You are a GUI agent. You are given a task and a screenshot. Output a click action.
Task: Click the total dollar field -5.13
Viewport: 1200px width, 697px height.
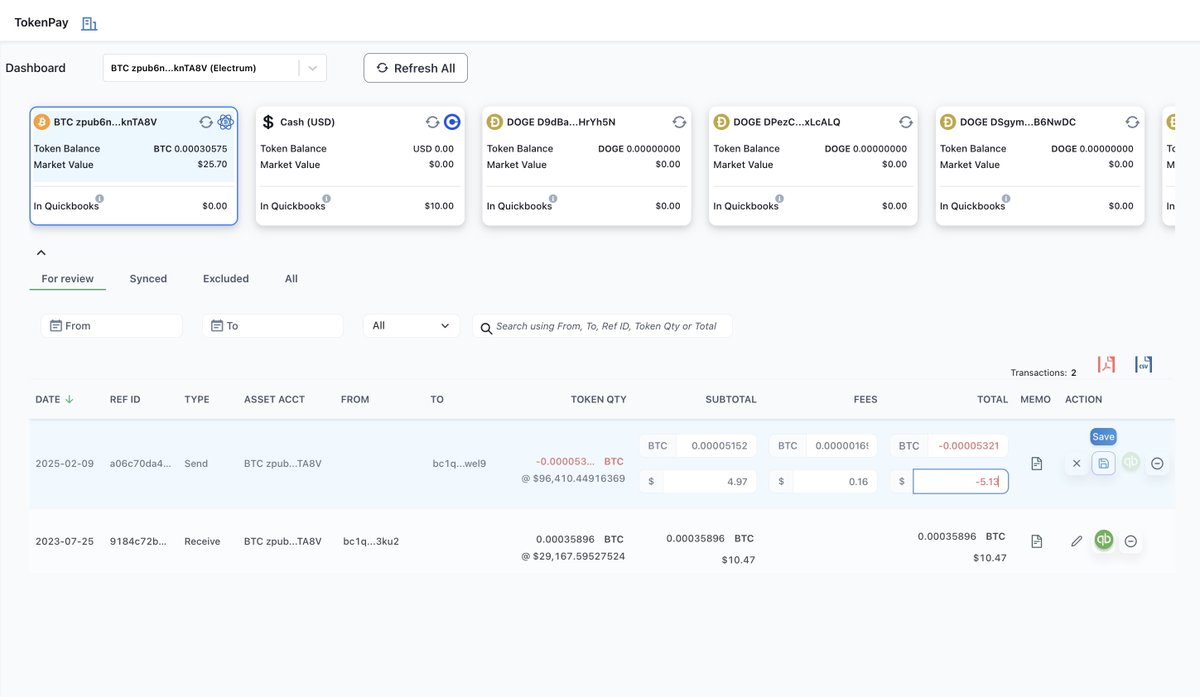[x=960, y=481]
